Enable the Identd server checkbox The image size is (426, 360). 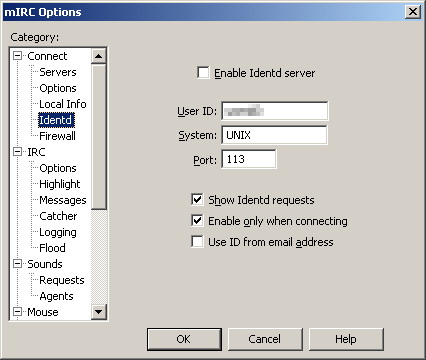click(203, 73)
